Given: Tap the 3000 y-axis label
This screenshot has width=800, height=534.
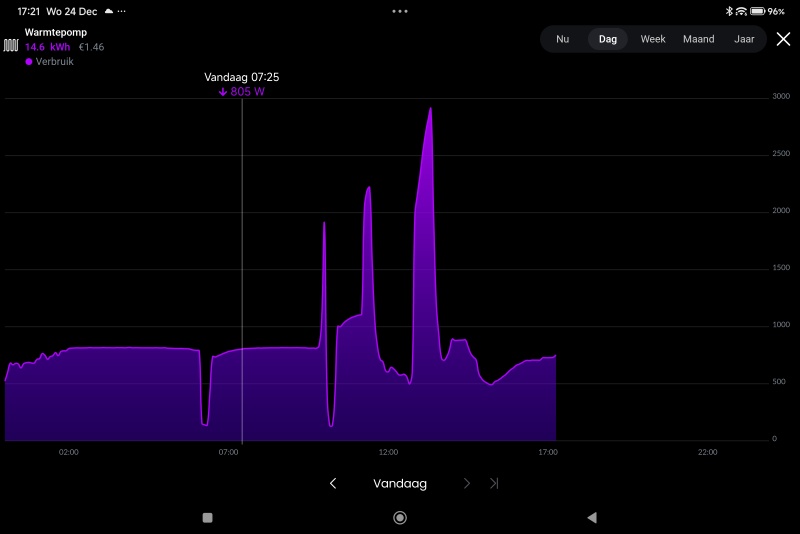Looking at the screenshot, I should click(x=781, y=96).
